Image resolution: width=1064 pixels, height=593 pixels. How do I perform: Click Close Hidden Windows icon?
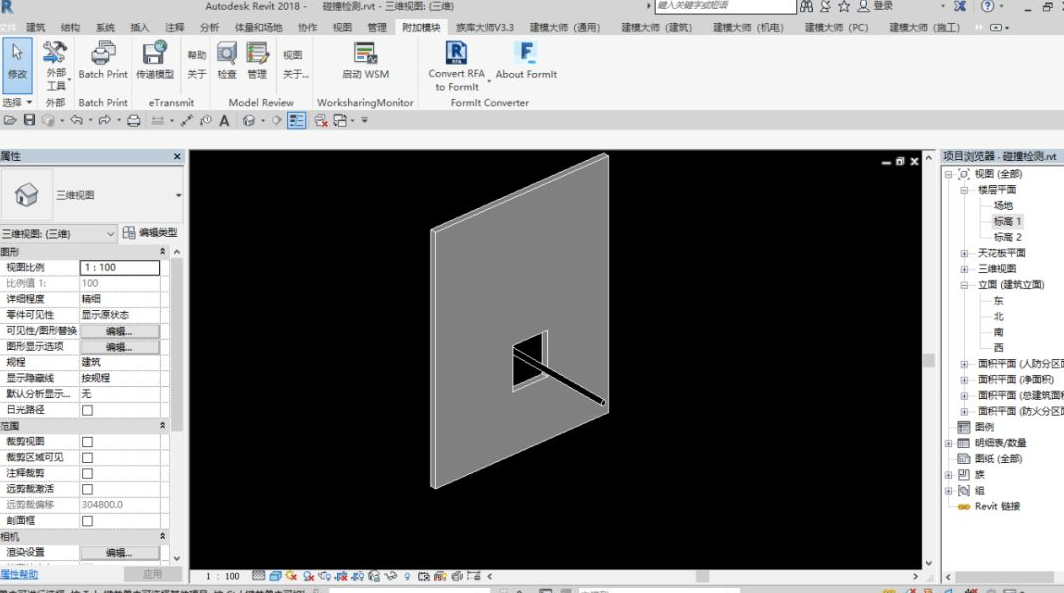321,121
